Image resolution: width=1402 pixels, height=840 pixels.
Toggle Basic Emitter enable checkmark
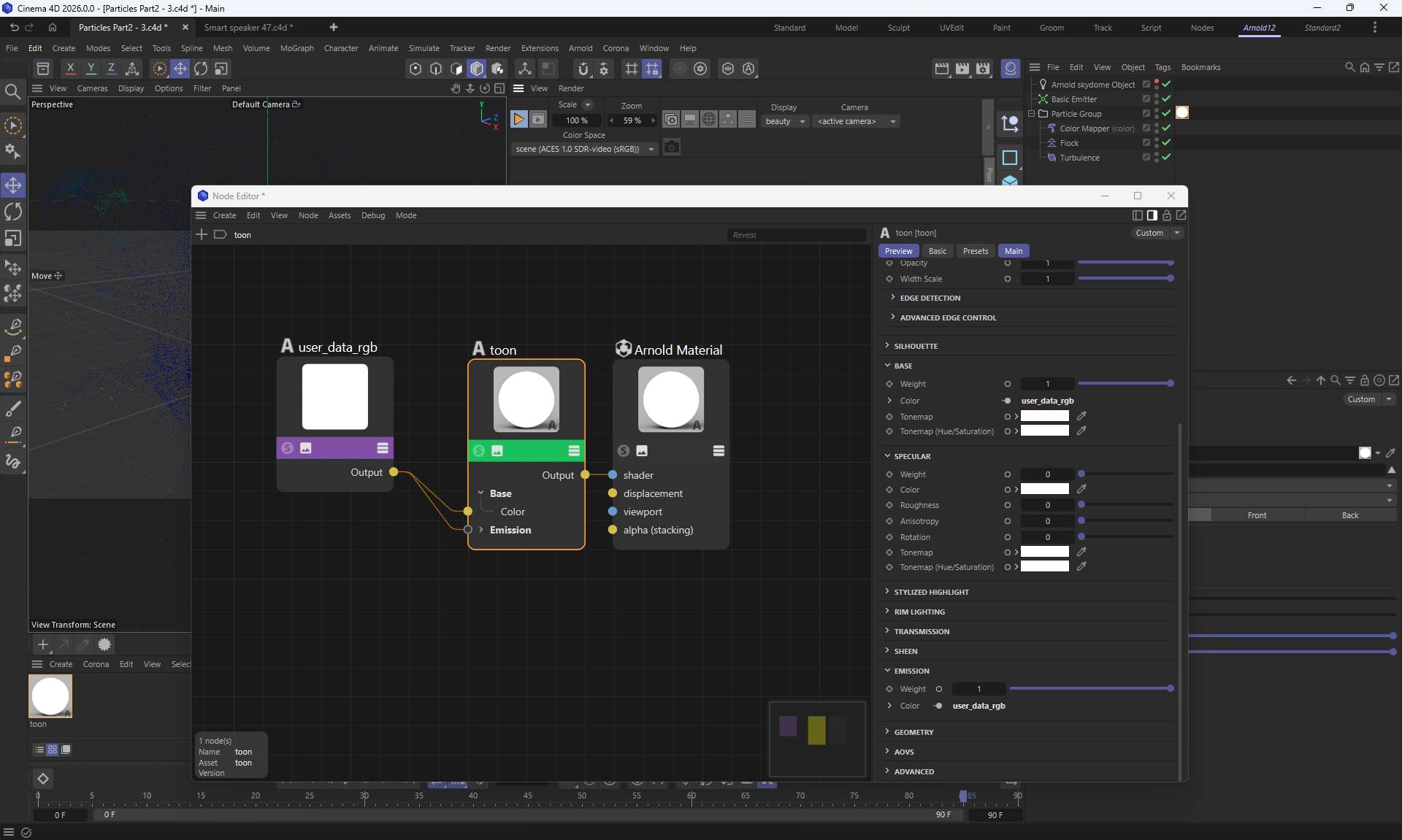(x=1166, y=99)
